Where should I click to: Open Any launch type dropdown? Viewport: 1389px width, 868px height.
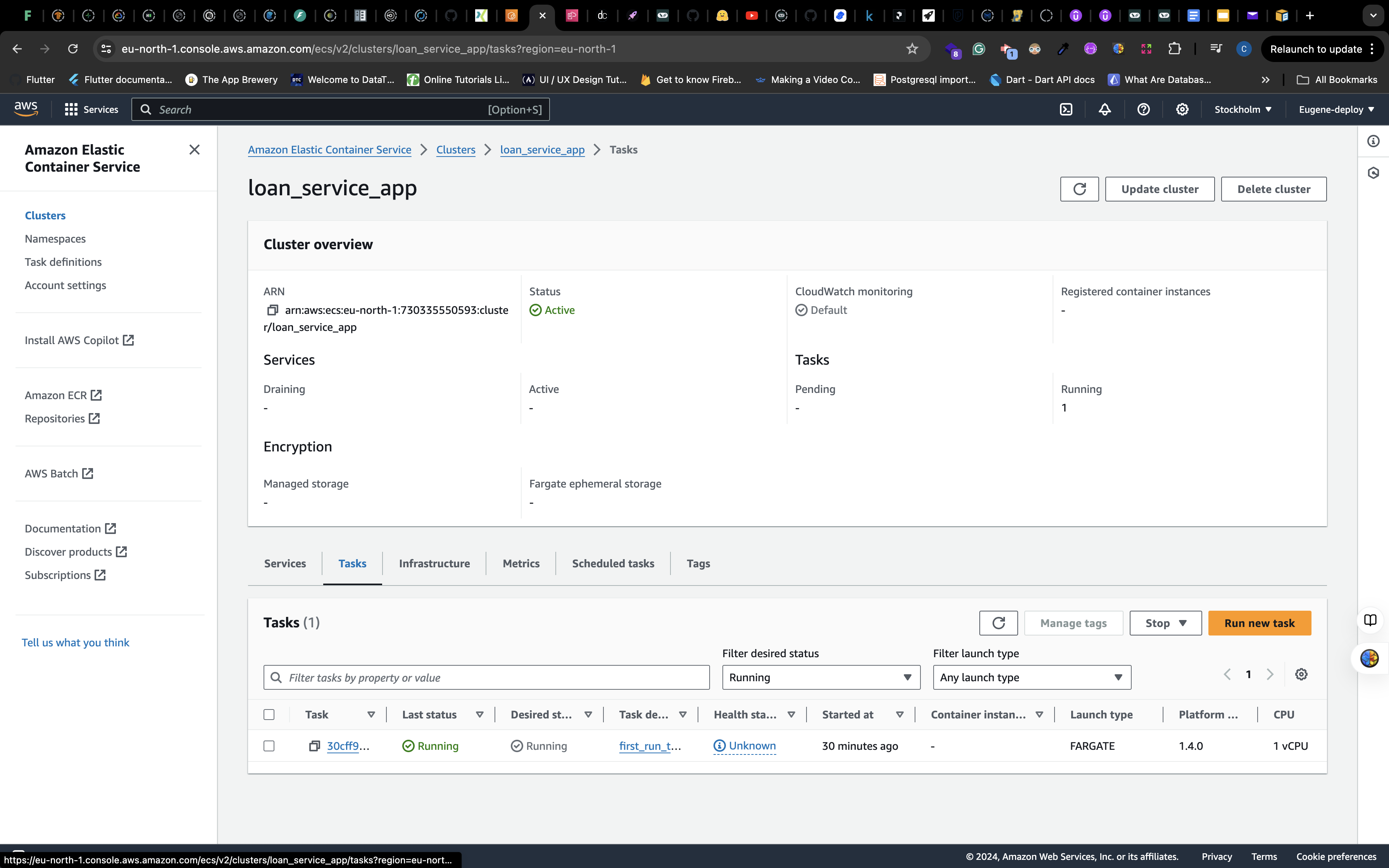[1031, 677]
